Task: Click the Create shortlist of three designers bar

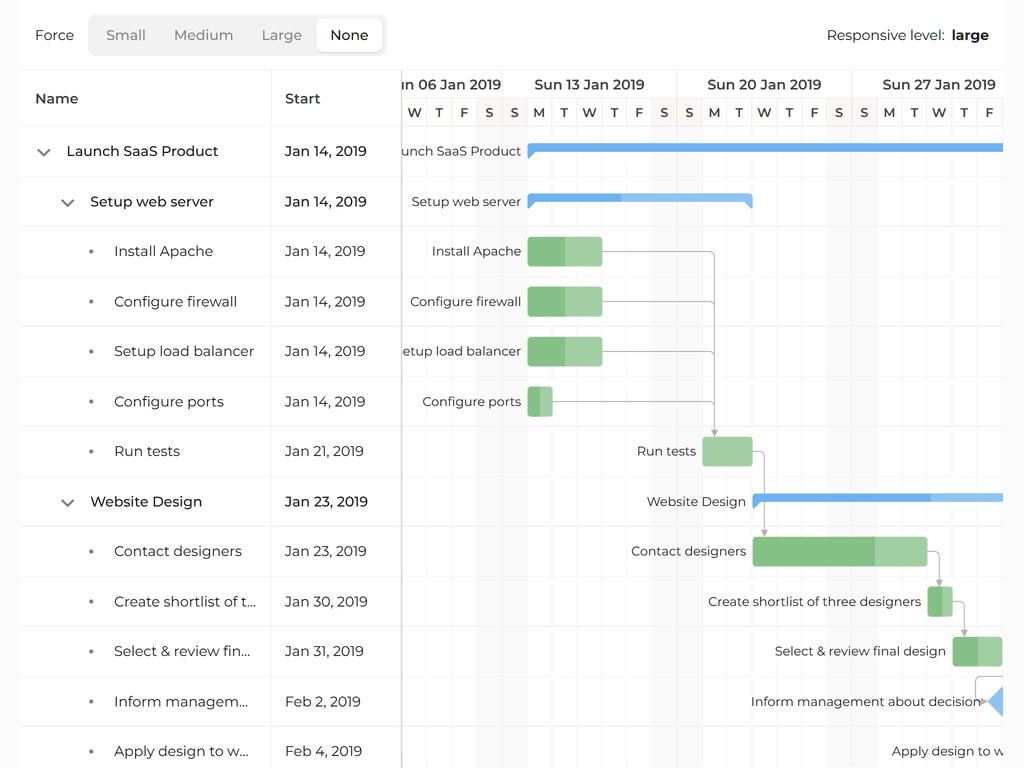Action: pos(939,602)
